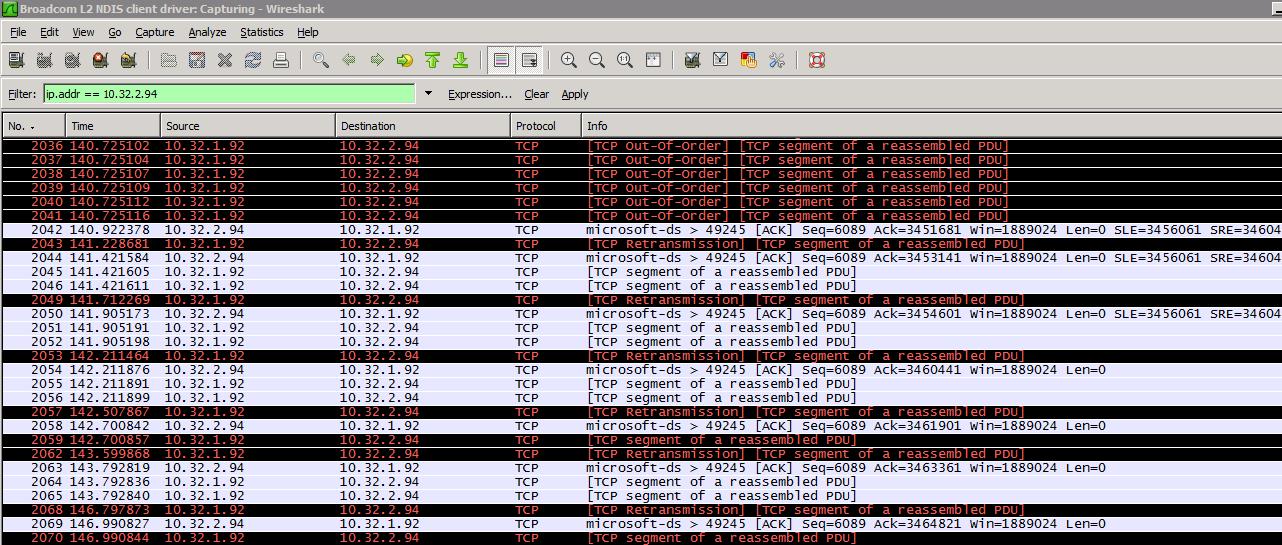Toggle auto scroll during live capture
This screenshot has height=545, width=1282.
(530, 60)
